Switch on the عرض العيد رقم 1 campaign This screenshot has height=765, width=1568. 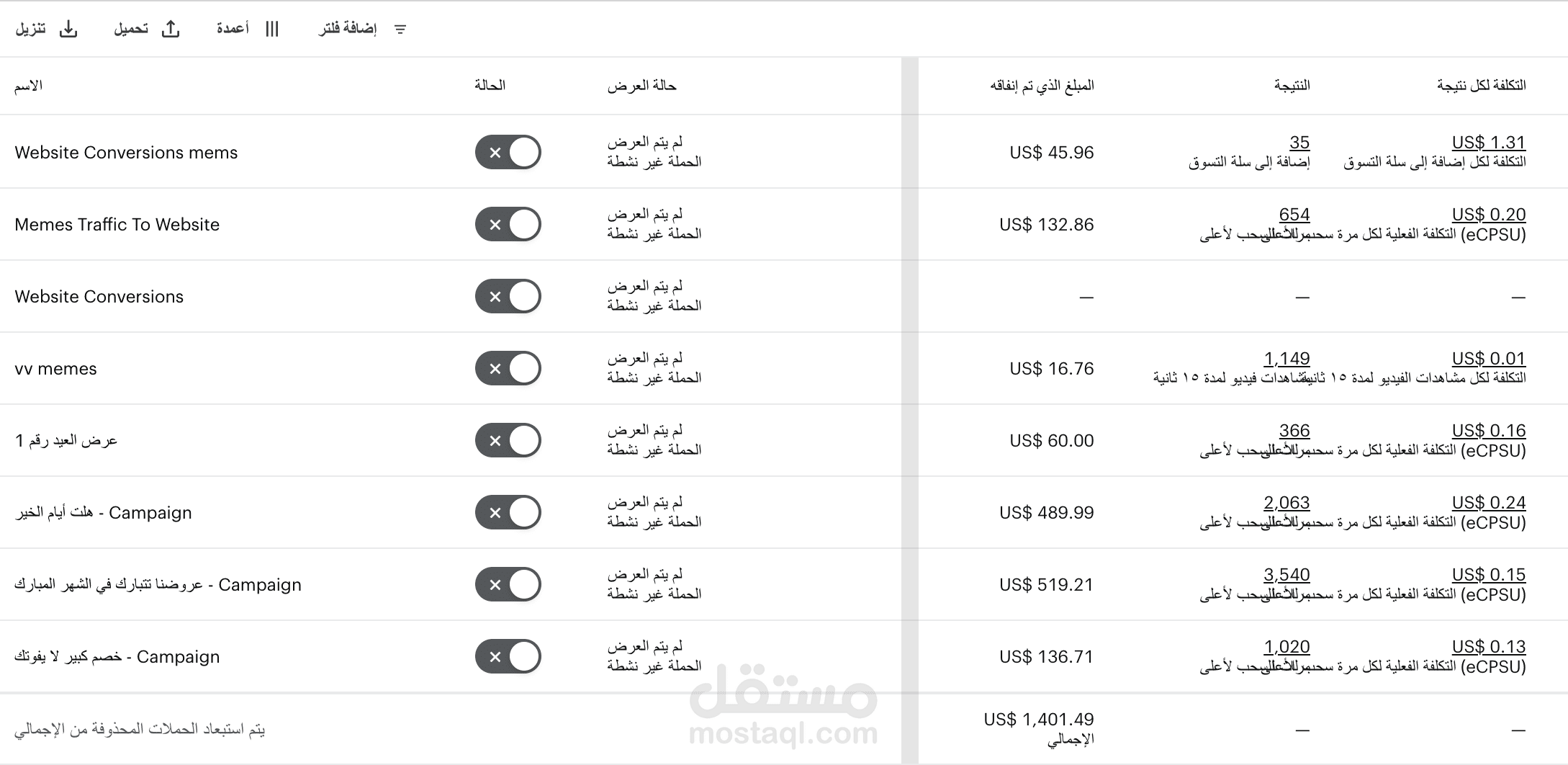click(x=508, y=440)
